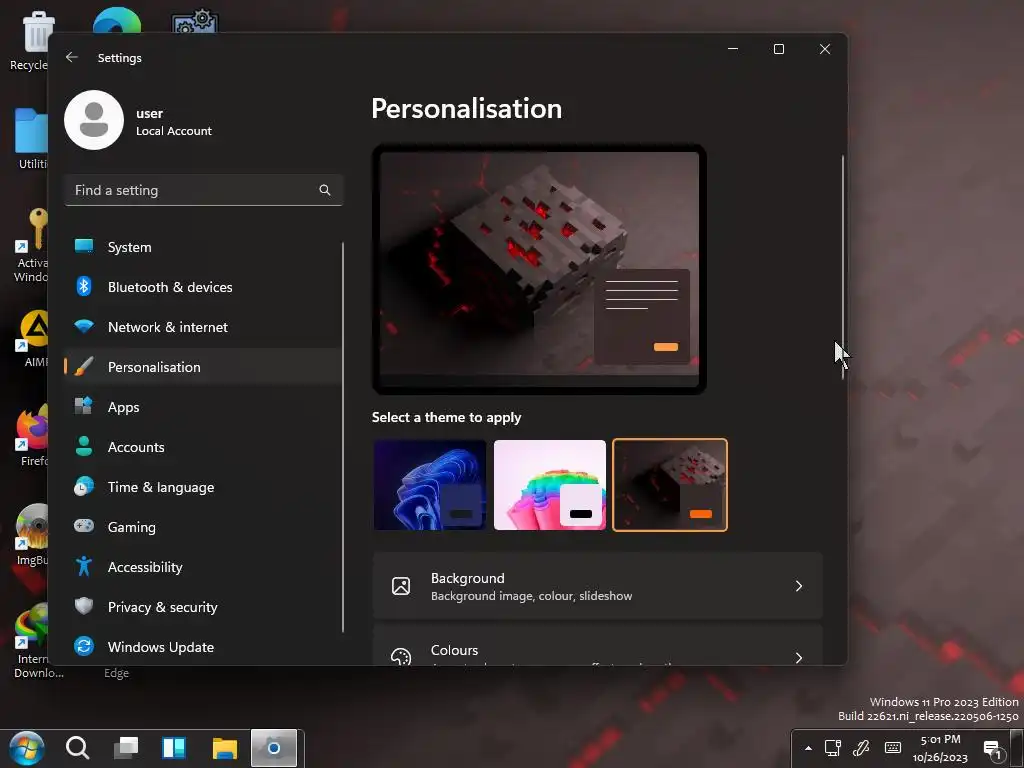The width and height of the screenshot is (1024, 768).
Task: Click the Privacy & security shield icon
Action: click(x=84, y=606)
